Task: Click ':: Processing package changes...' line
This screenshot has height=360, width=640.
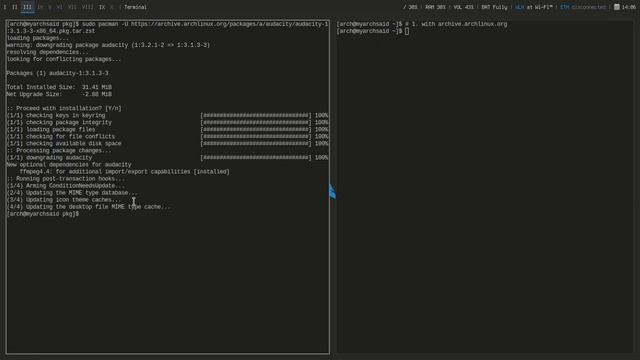Action: pyautogui.click(x=59, y=151)
